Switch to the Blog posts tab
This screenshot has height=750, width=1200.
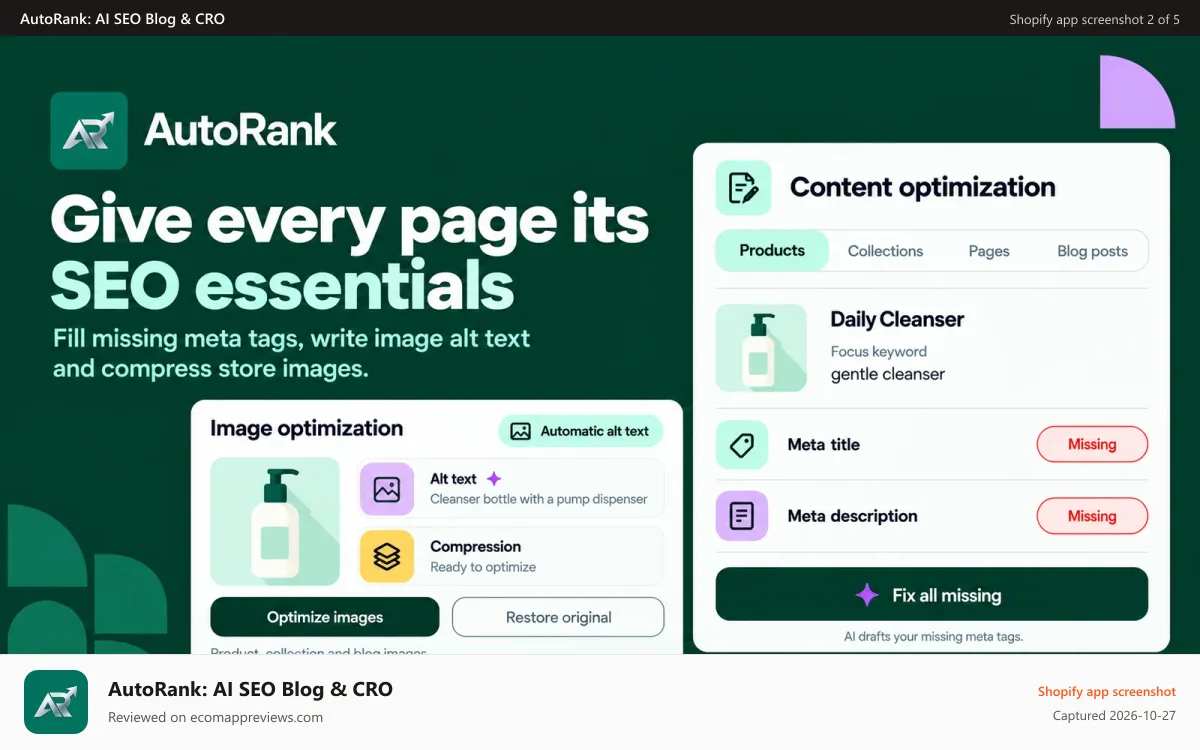[1092, 251]
